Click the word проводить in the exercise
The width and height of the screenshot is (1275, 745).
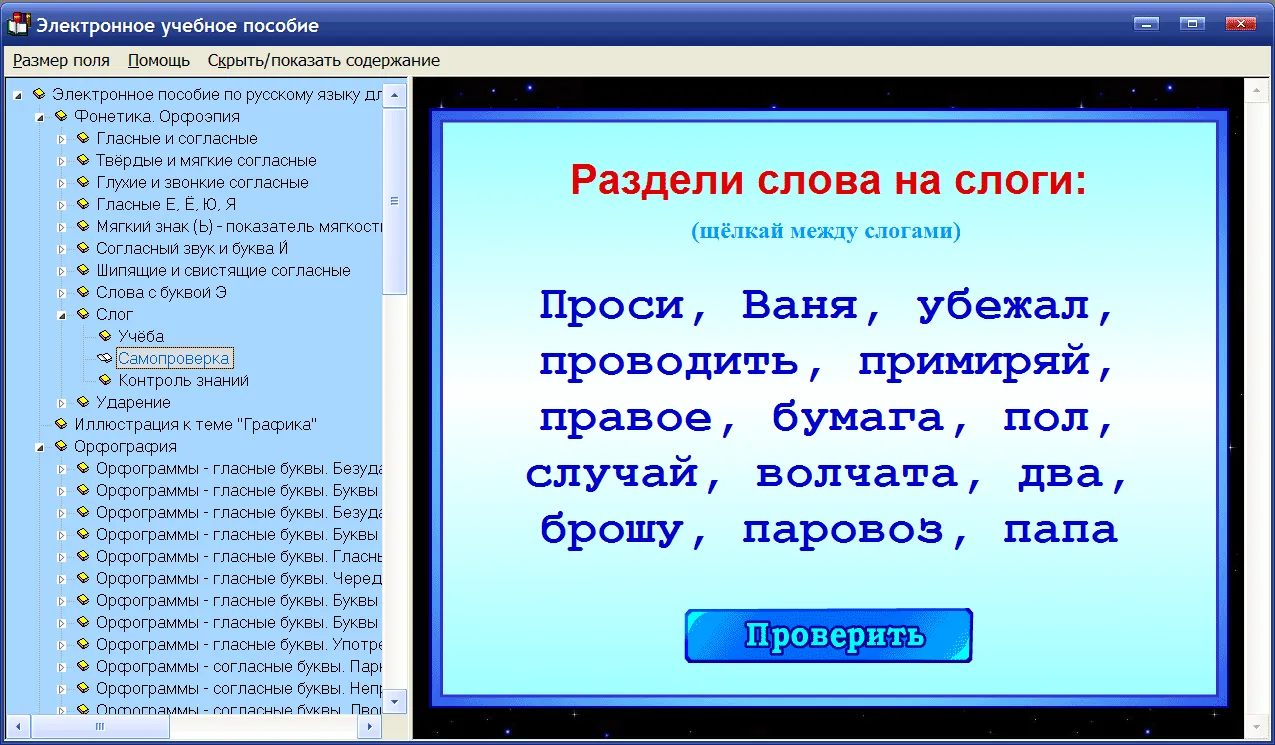click(670, 362)
